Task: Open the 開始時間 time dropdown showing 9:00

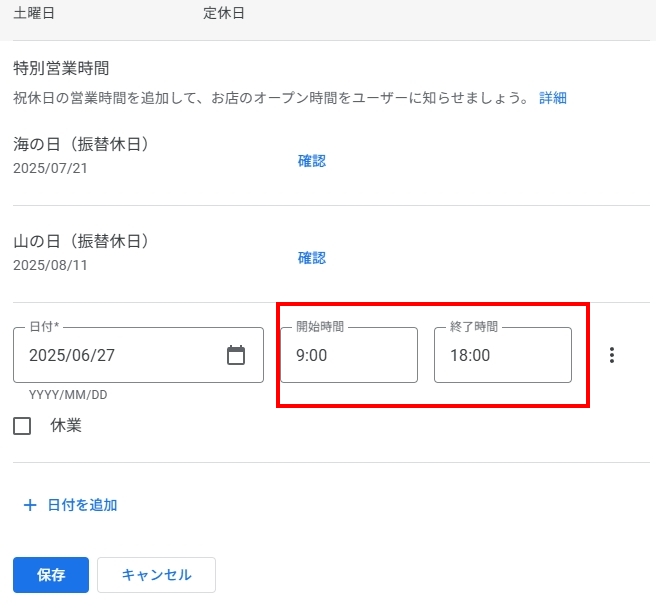Action: [x=348, y=355]
